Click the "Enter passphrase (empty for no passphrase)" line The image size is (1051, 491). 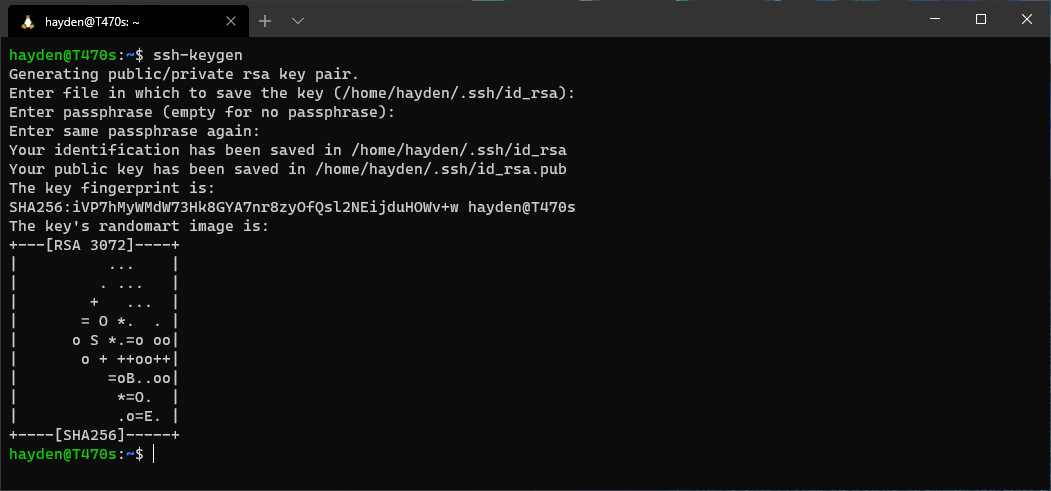[202, 112]
